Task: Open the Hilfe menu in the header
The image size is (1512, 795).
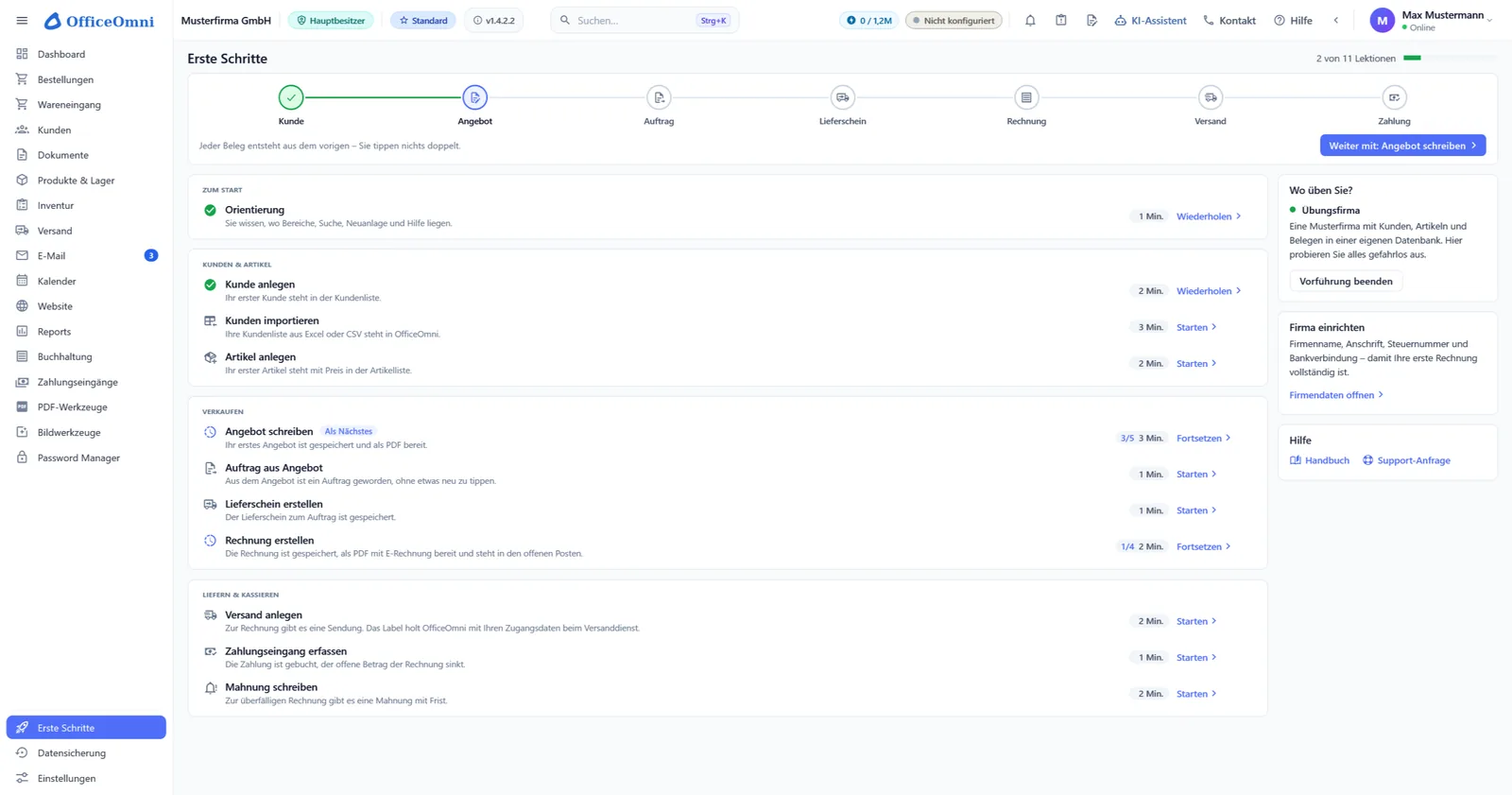Action: 1293,20
